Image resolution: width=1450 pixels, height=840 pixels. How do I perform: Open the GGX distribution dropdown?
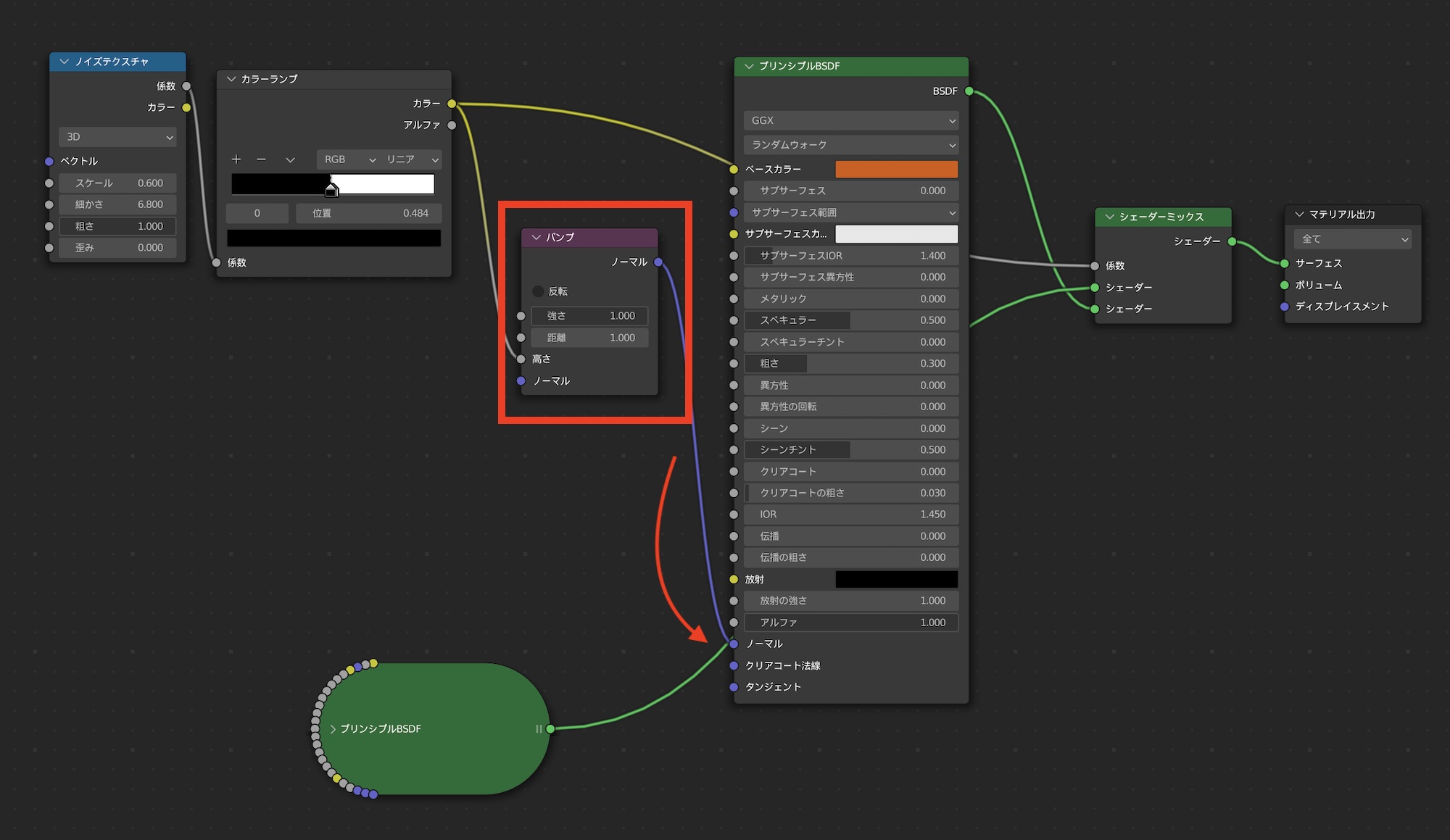pyautogui.click(x=850, y=121)
